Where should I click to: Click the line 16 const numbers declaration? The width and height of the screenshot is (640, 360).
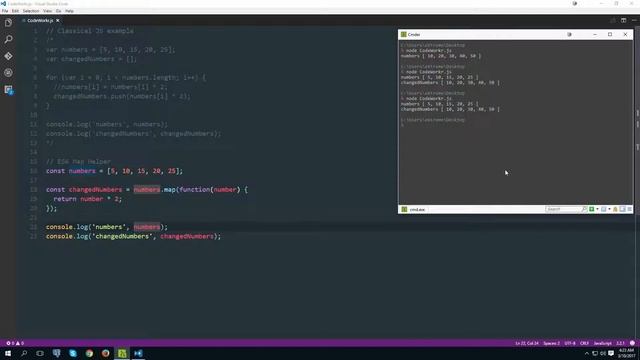pos(114,171)
